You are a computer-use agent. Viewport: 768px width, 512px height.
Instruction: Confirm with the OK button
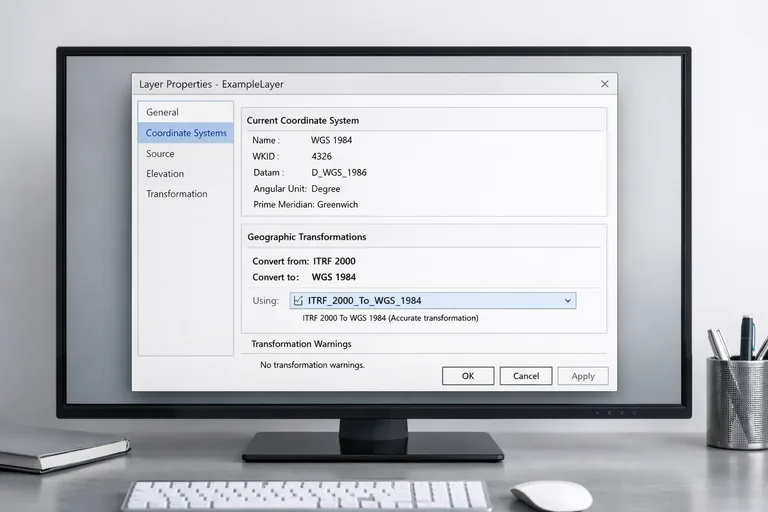click(468, 376)
